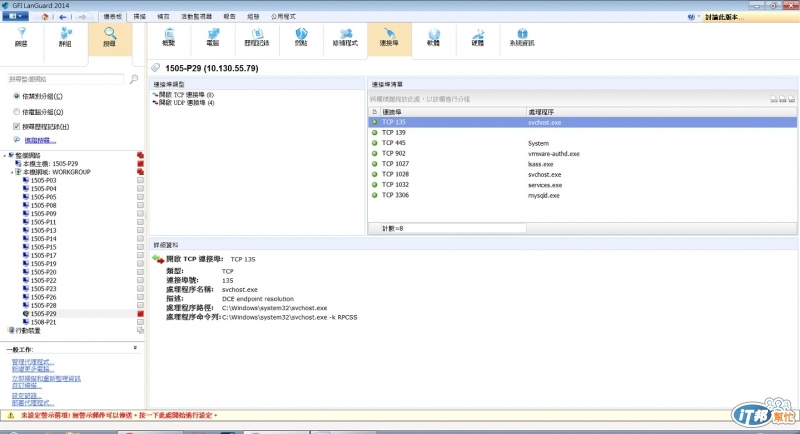Image resolution: width=800 pixels, height=434 pixels.
Task: Open the Computers view icon
Action: [x=213, y=38]
